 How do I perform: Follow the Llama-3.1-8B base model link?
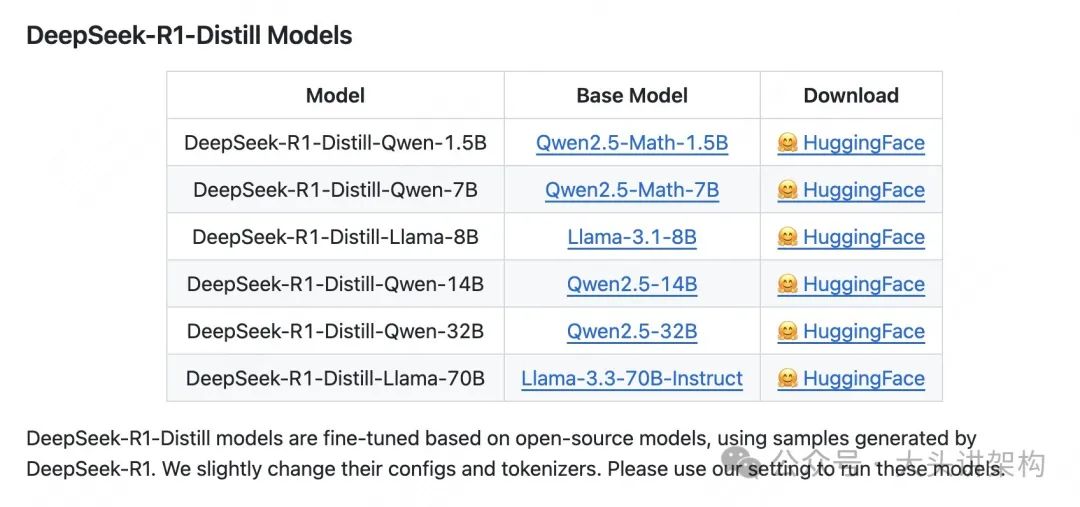click(632, 237)
